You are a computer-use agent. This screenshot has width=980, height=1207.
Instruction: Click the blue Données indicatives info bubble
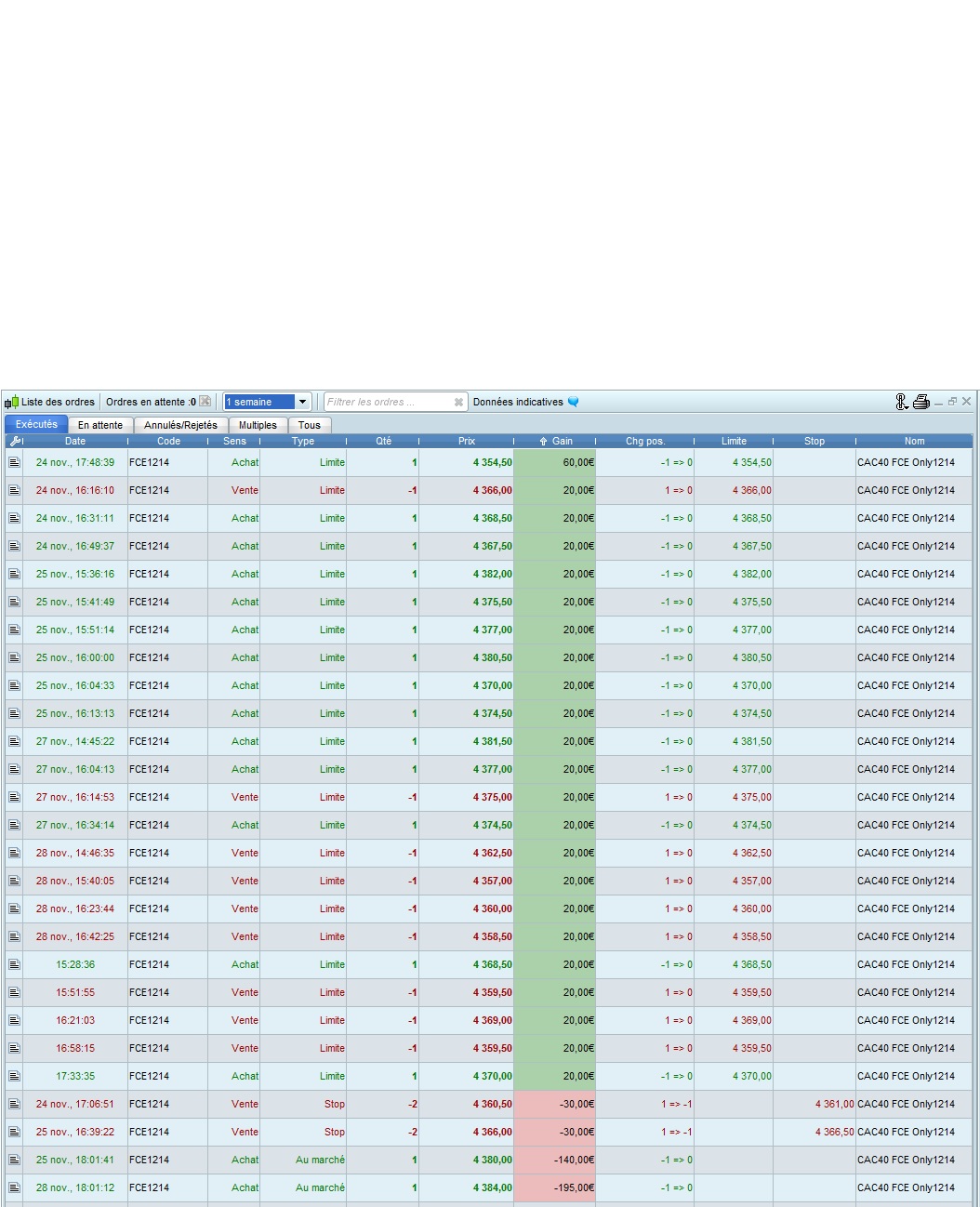pos(573,402)
